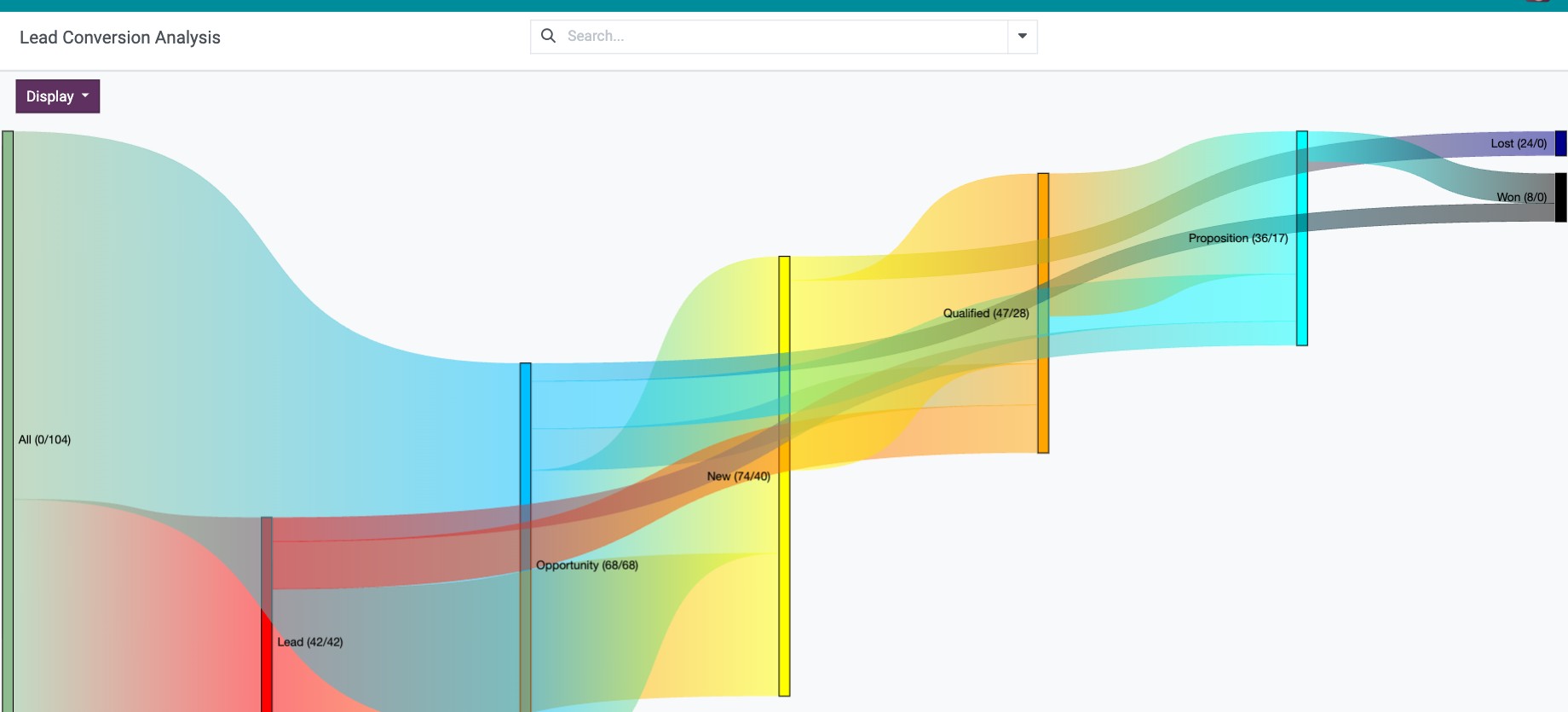Click the 'Proposition (36/17)' label
This screenshot has width=1568, height=712.
pyautogui.click(x=1238, y=238)
